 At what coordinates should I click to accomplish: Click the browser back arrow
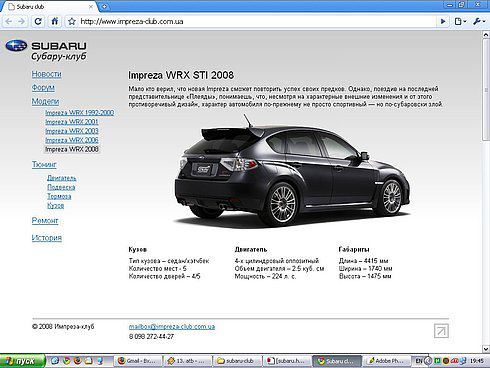[x=9, y=22]
